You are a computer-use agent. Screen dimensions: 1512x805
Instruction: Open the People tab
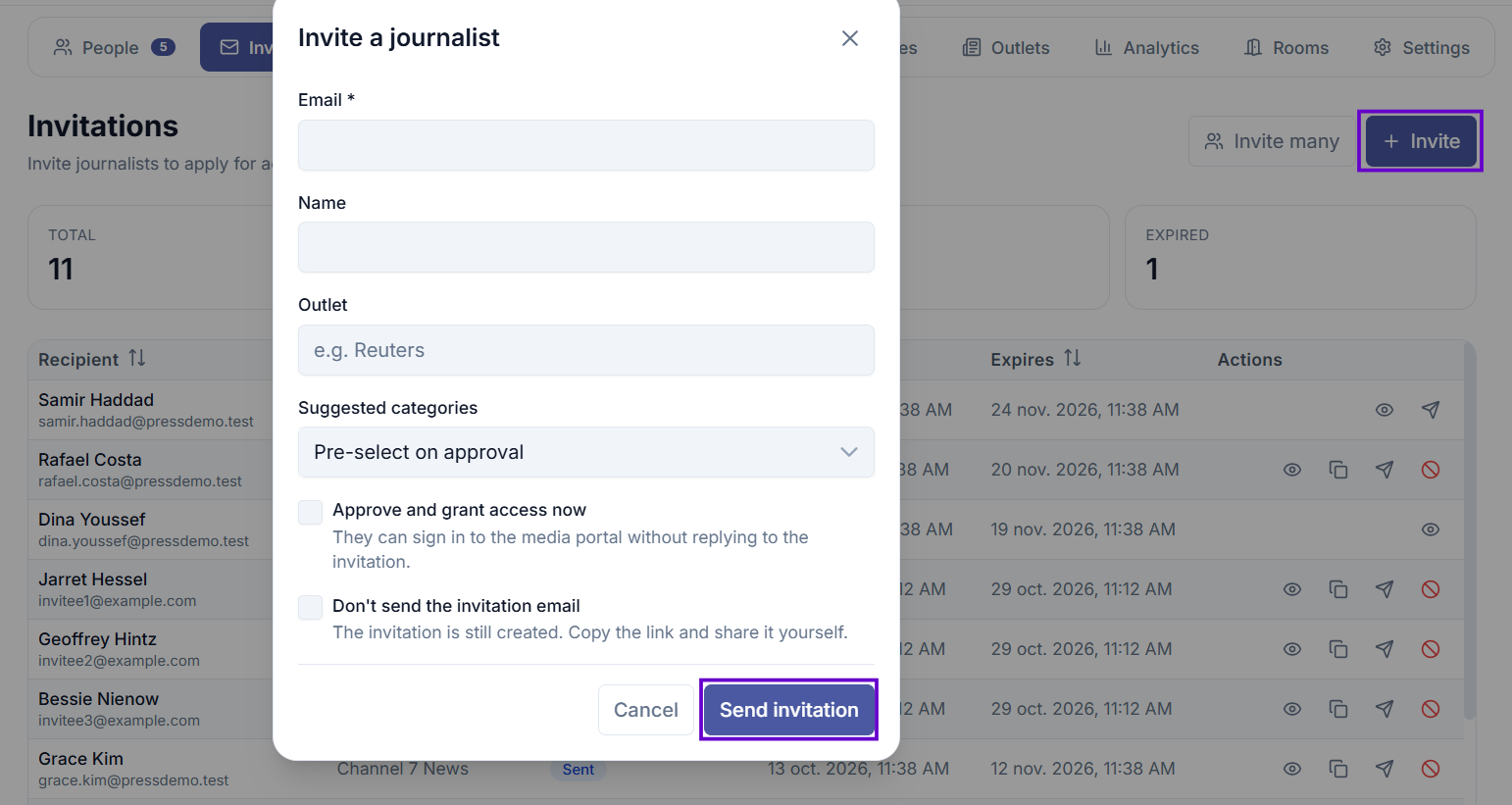point(114,47)
